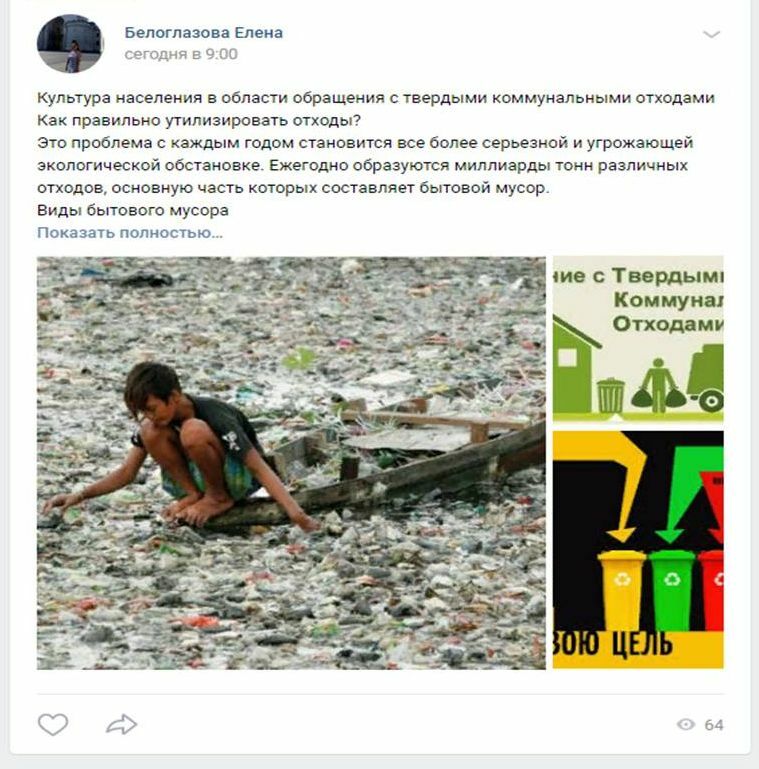Open the Белоглазова Елена profile link
This screenshot has width=759, height=769.
203,32
